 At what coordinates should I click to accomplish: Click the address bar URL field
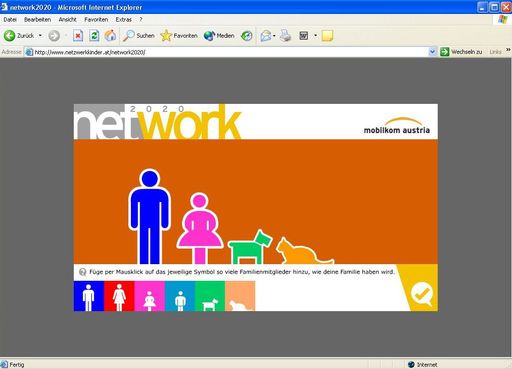pos(230,52)
